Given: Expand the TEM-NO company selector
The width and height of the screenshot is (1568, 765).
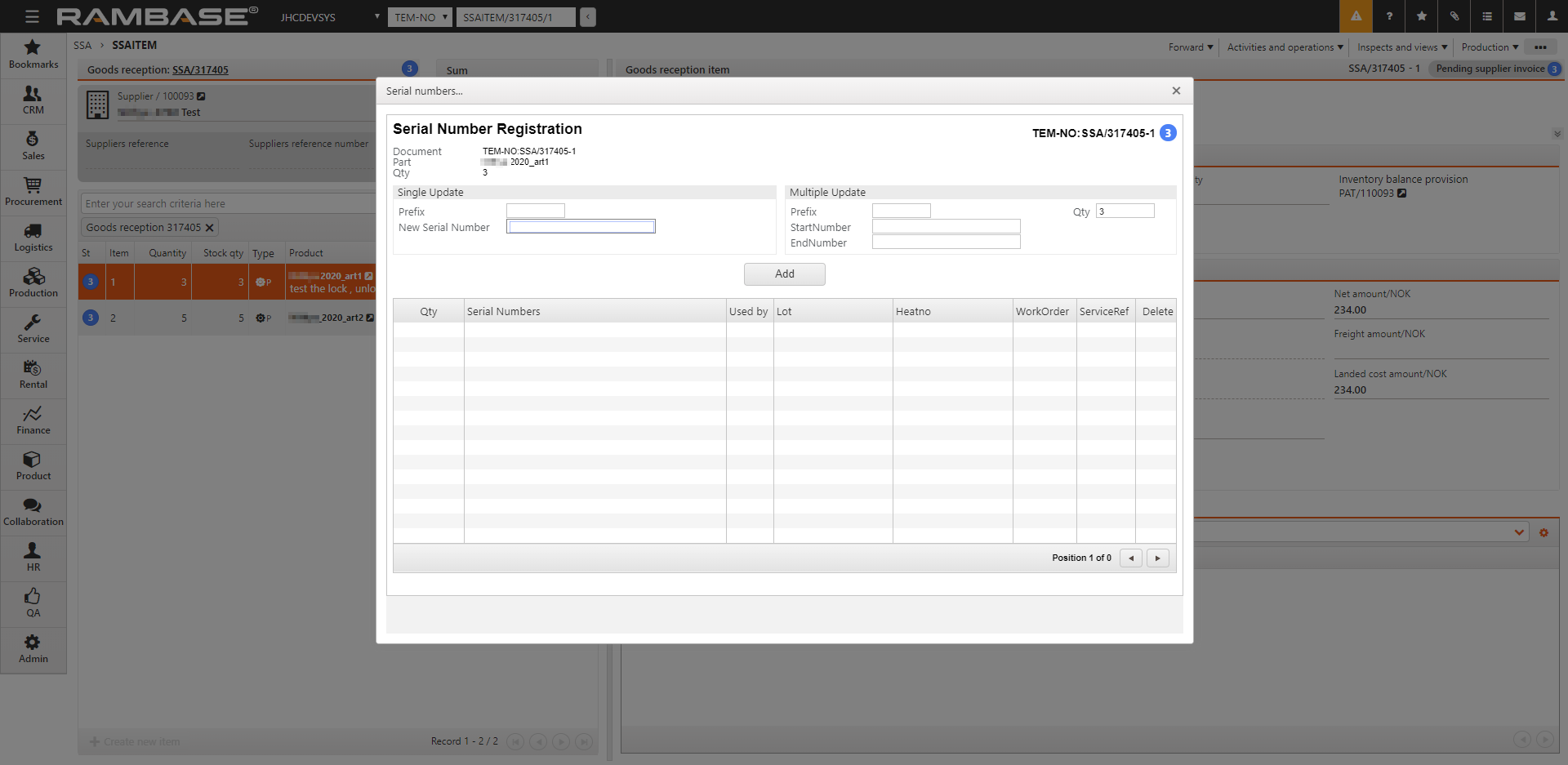Looking at the screenshot, I should pos(420,17).
